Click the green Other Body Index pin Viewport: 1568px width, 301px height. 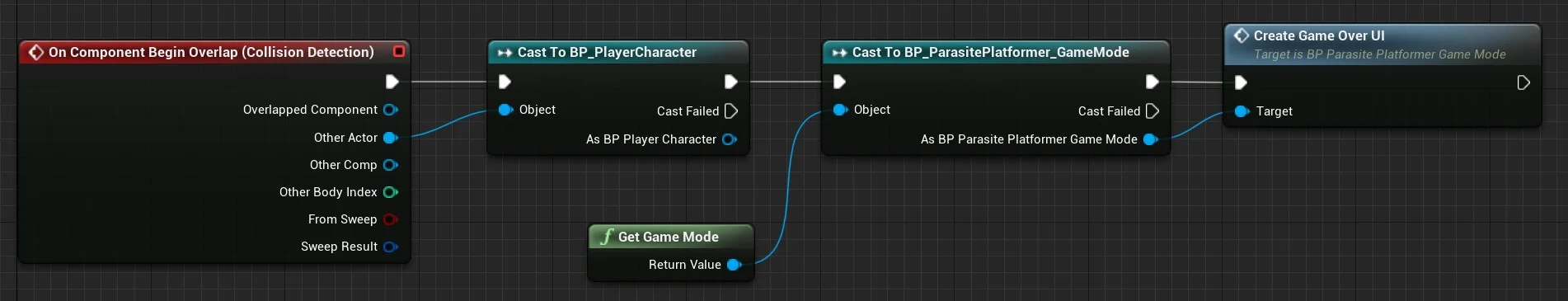391,192
